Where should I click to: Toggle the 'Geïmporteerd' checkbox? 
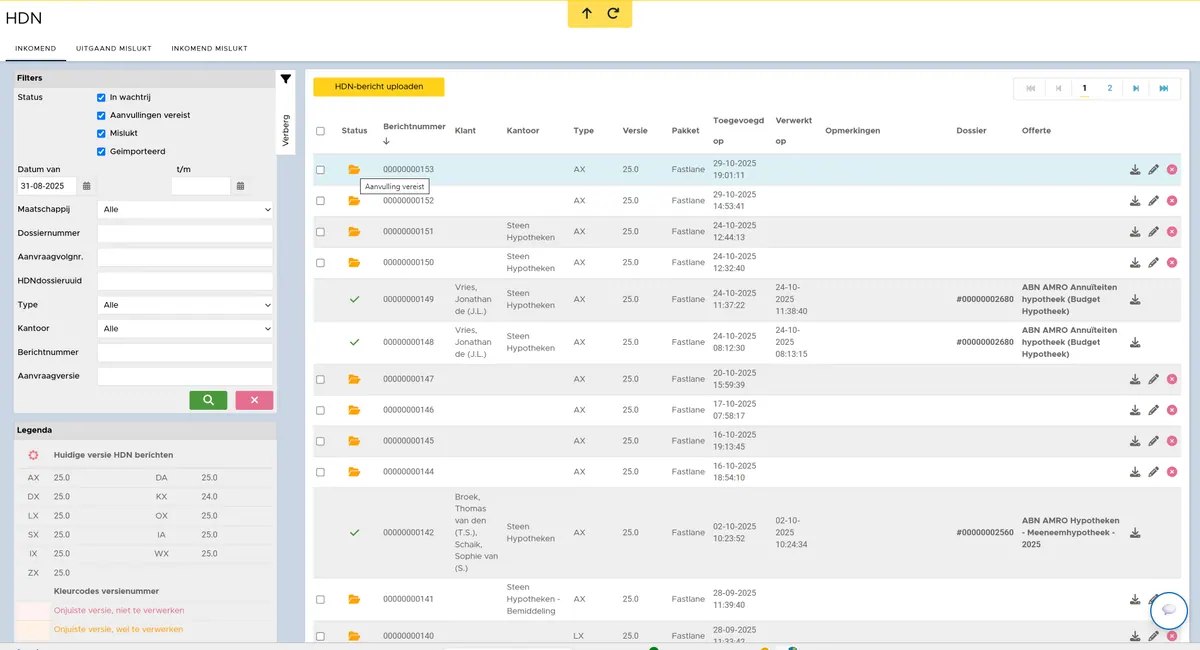101,152
